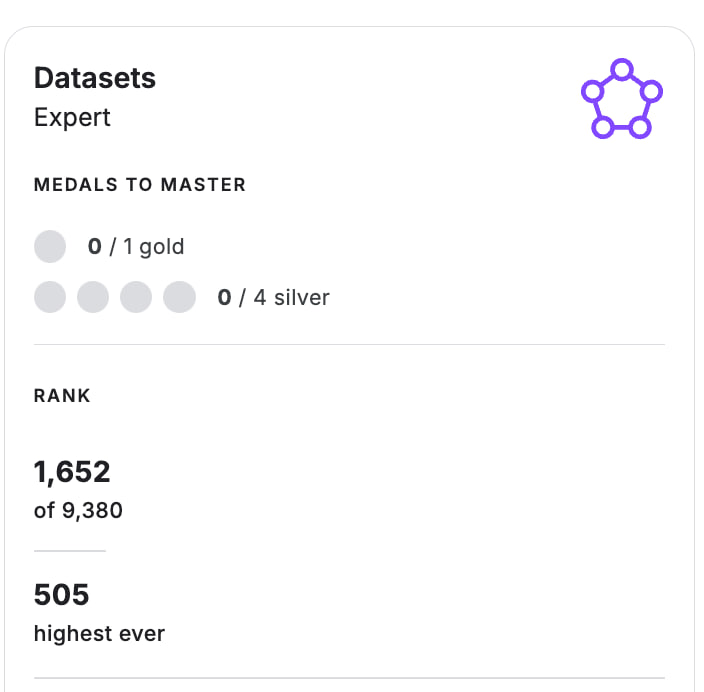
Task: Select the RANK section label
Action: (62, 396)
